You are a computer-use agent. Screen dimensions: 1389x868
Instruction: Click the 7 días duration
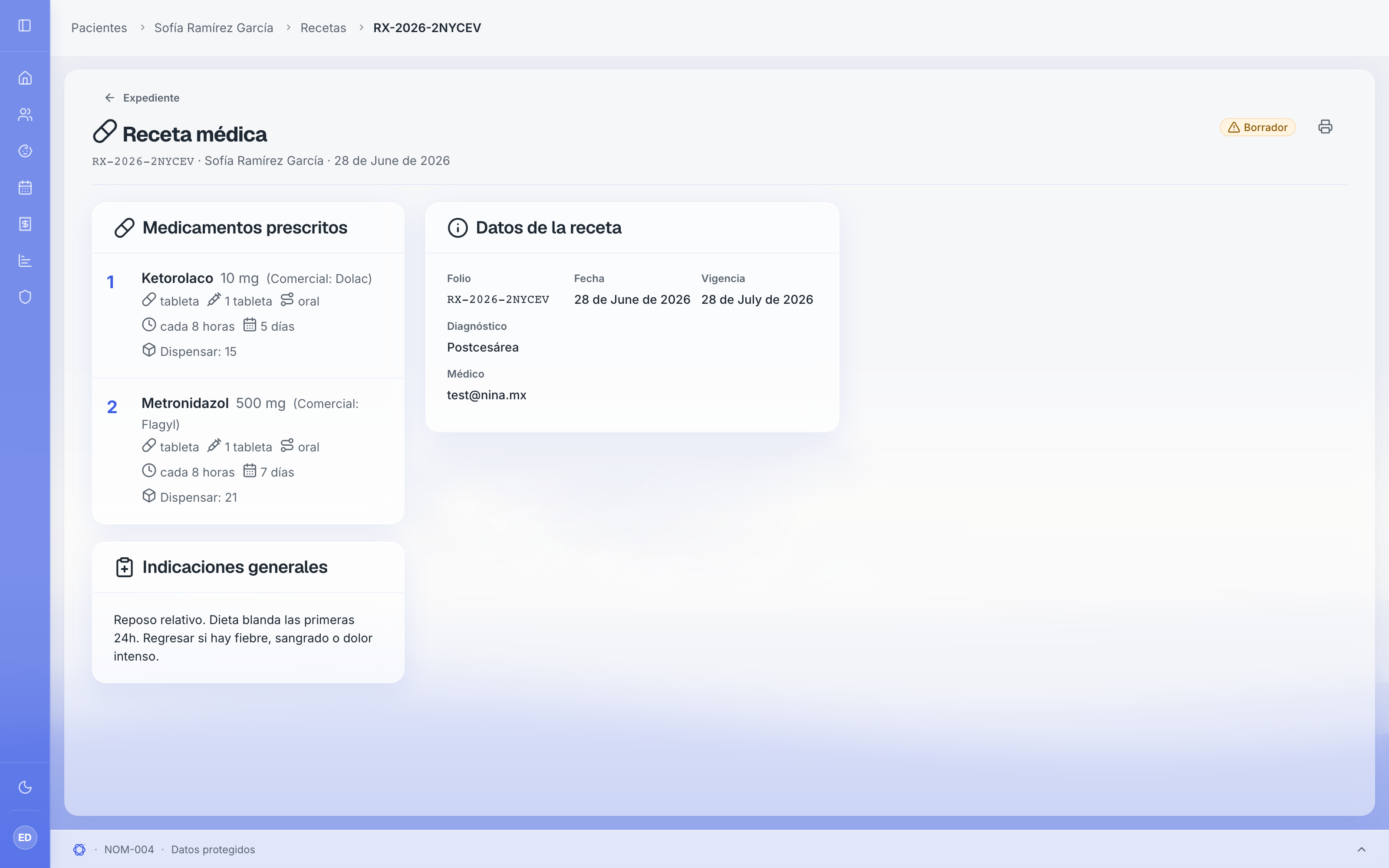tap(277, 472)
